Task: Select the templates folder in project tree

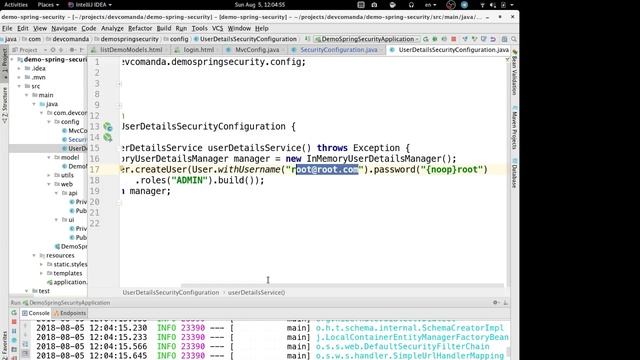Action: click(x=64, y=273)
